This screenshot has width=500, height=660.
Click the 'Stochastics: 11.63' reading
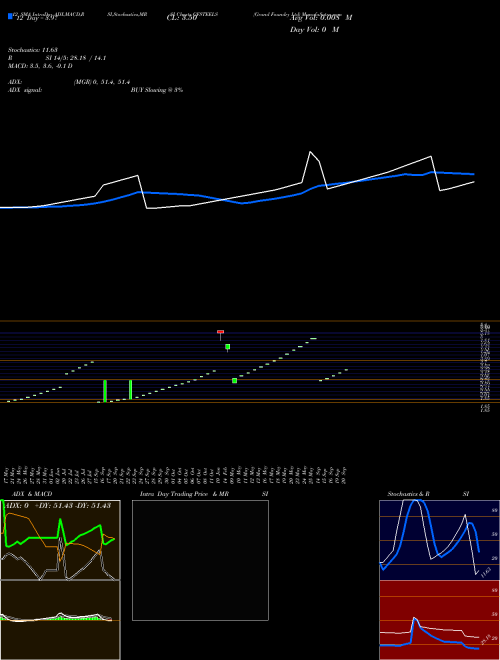click(x=32, y=50)
